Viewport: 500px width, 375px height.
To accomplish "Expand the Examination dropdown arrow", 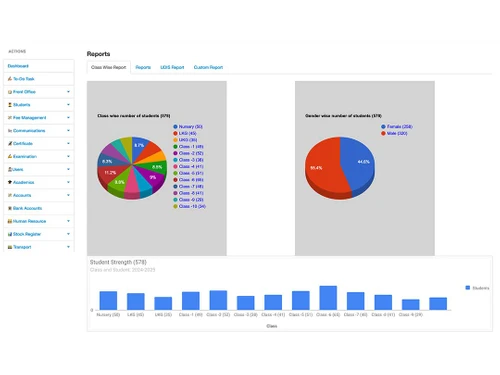I will coord(68,156).
